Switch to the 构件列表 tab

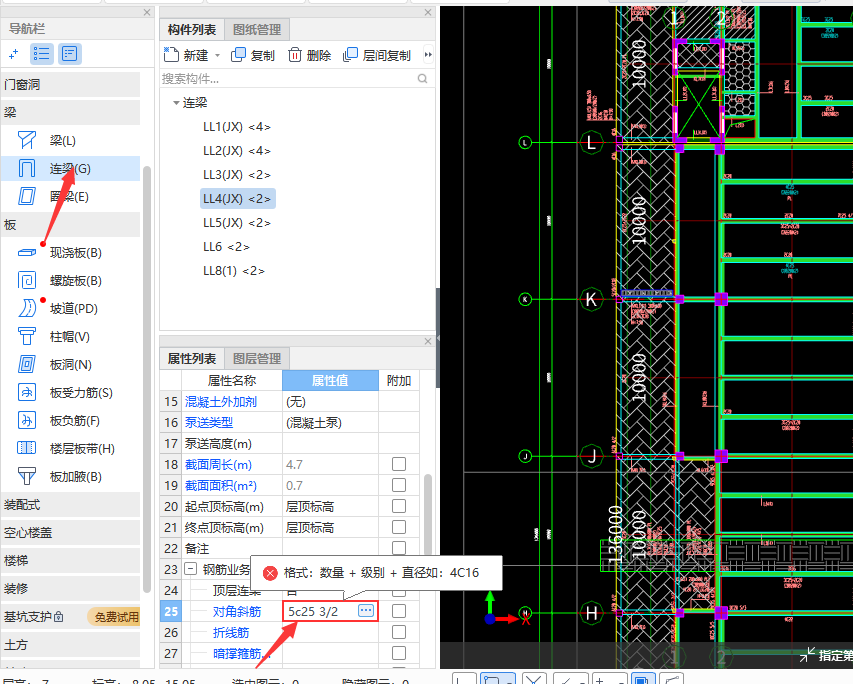(x=192, y=29)
